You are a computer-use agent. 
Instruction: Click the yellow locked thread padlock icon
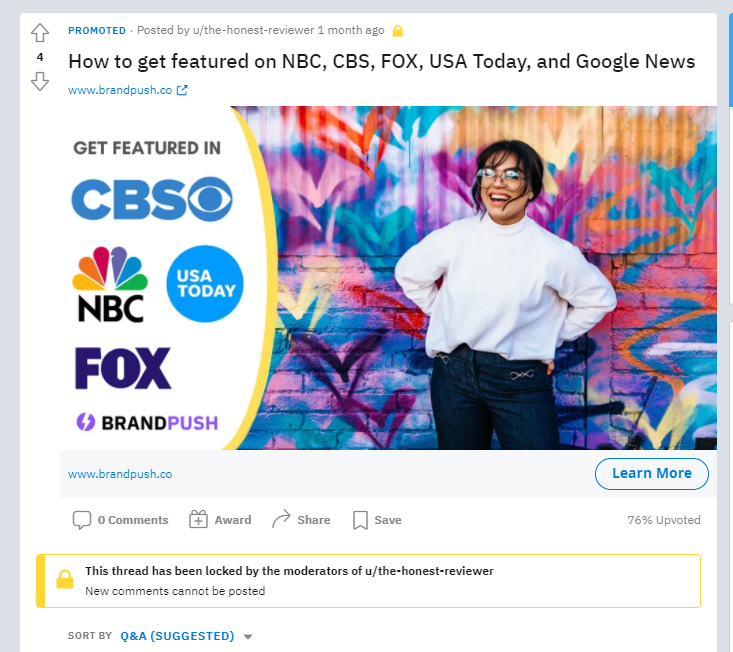point(64,580)
